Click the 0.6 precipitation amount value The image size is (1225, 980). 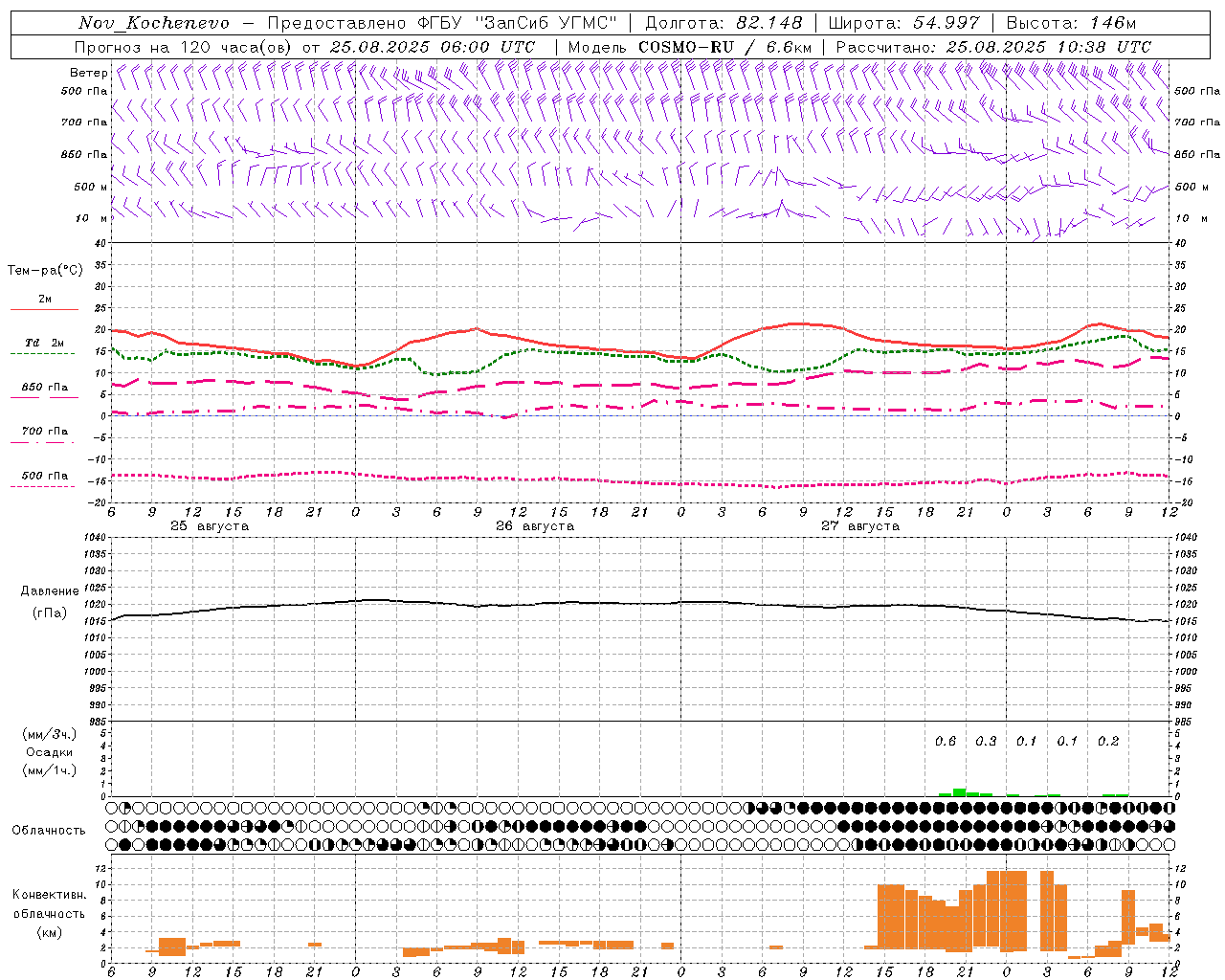(946, 741)
